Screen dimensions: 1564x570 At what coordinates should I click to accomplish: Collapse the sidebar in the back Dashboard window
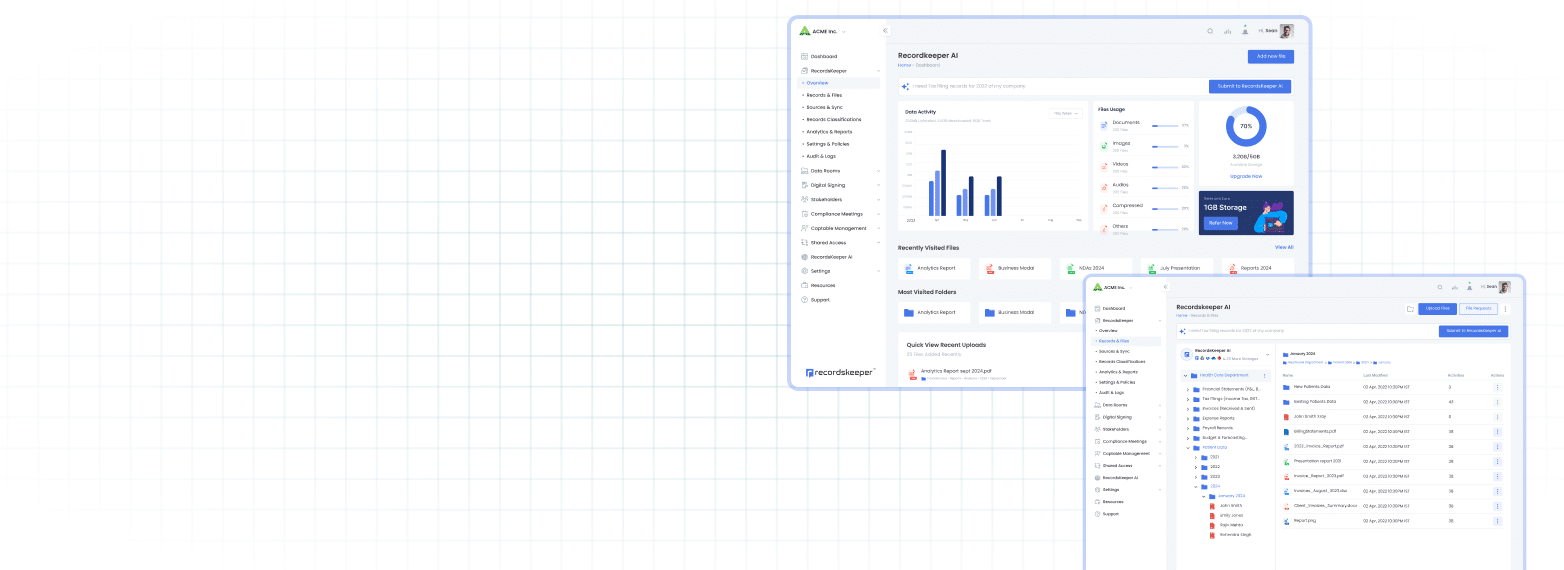coord(885,30)
